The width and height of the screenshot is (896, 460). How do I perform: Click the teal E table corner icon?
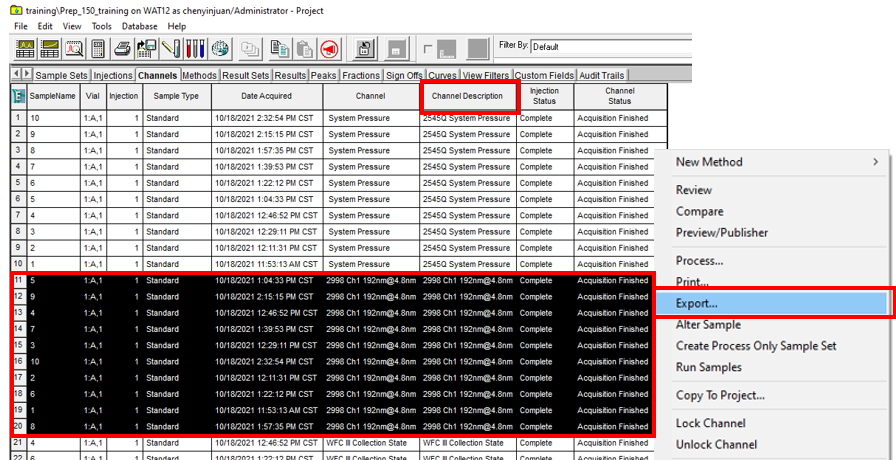coord(18,97)
